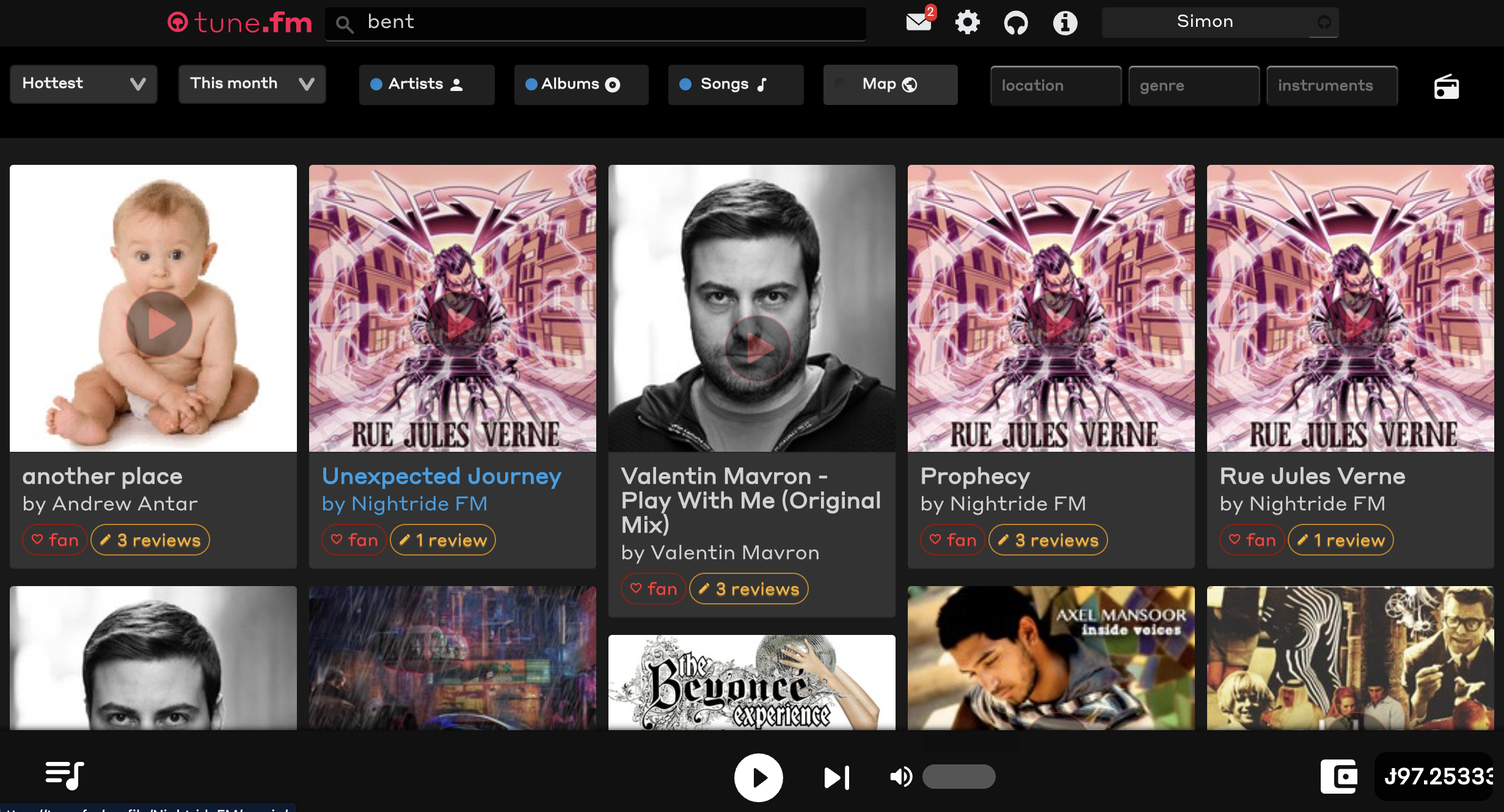The width and height of the screenshot is (1504, 812).
Task: Expand the Hottest sort dropdown
Action: (x=84, y=84)
